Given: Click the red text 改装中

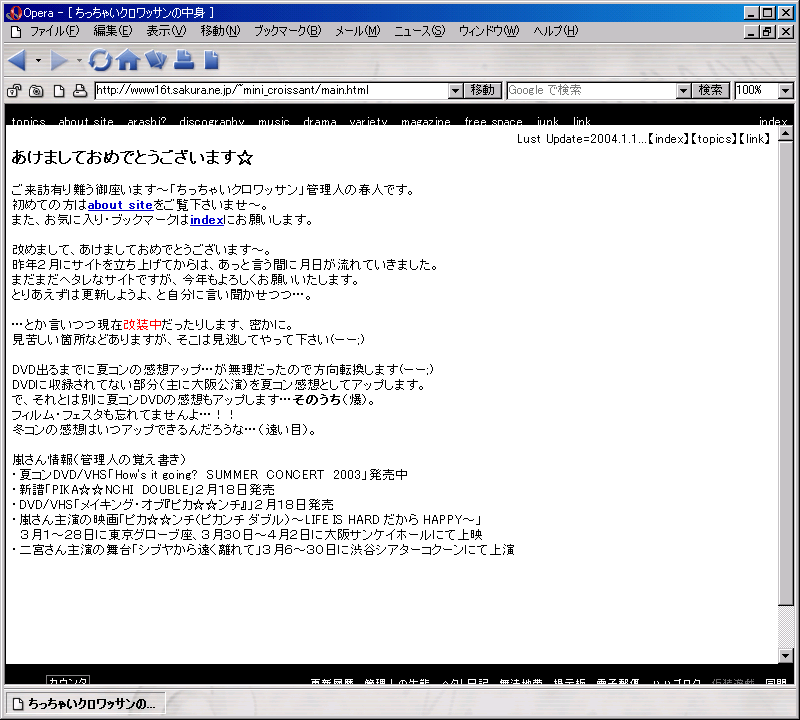Looking at the screenshot, I should [142, 325].
